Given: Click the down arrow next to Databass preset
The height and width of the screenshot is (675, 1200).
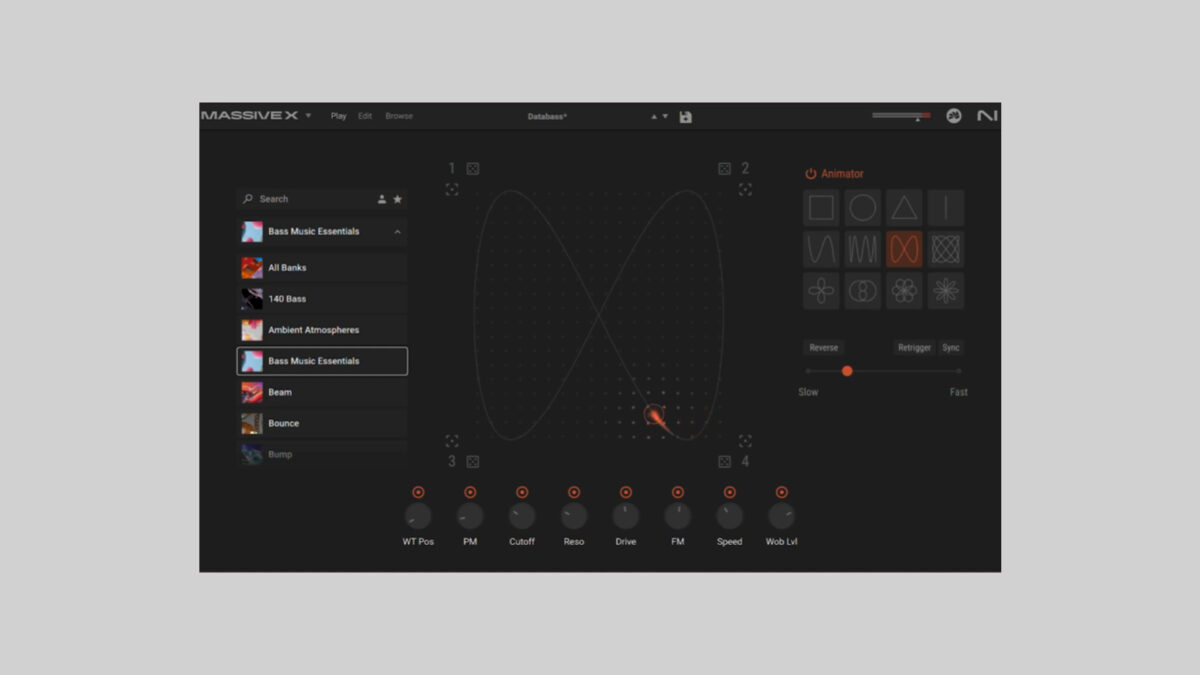Looking at the screenshot, I should tap(664, 116).
